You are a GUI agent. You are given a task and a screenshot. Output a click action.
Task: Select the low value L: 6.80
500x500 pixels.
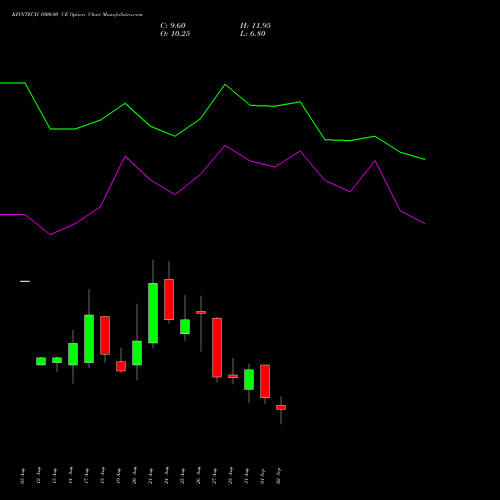click(x=253, y=34)
